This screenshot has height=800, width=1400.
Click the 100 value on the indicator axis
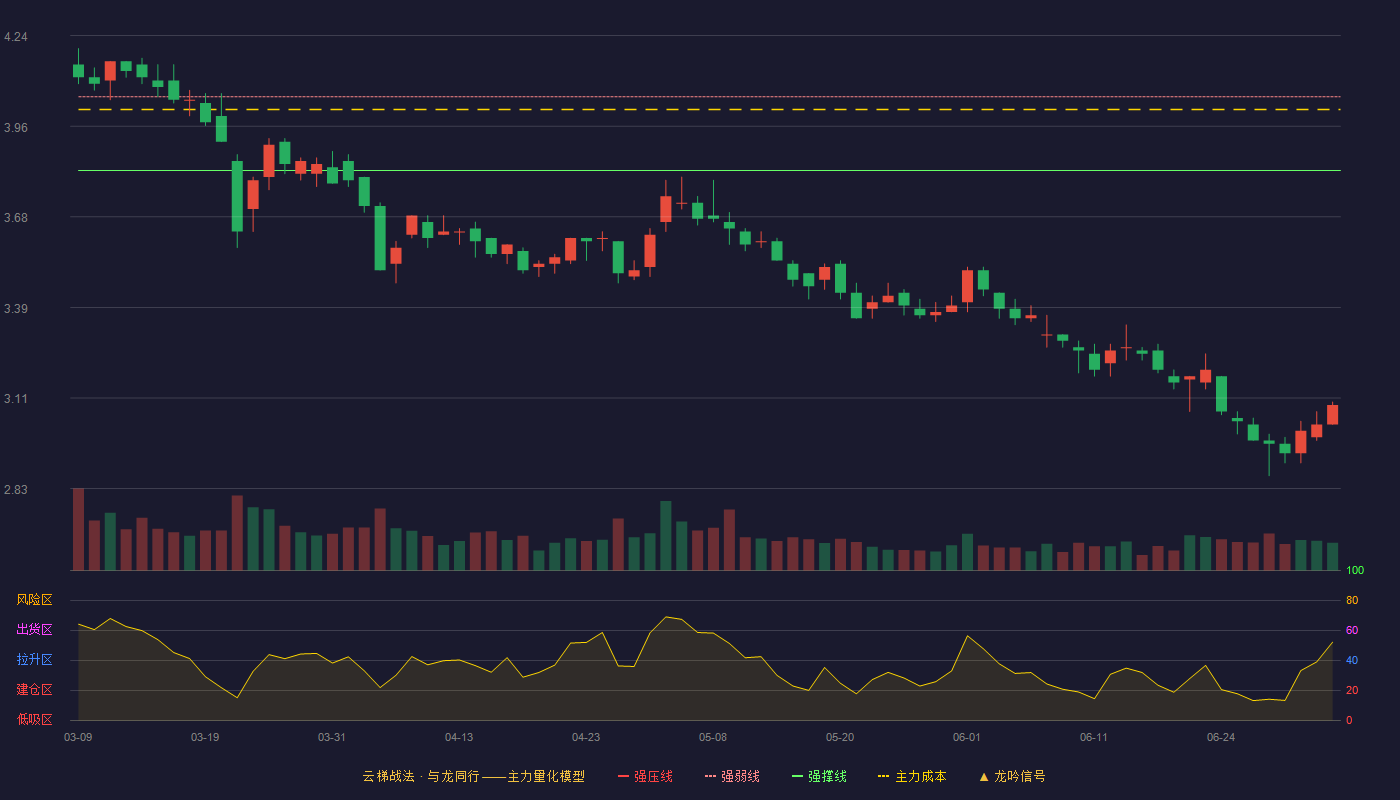[1355, 571]
